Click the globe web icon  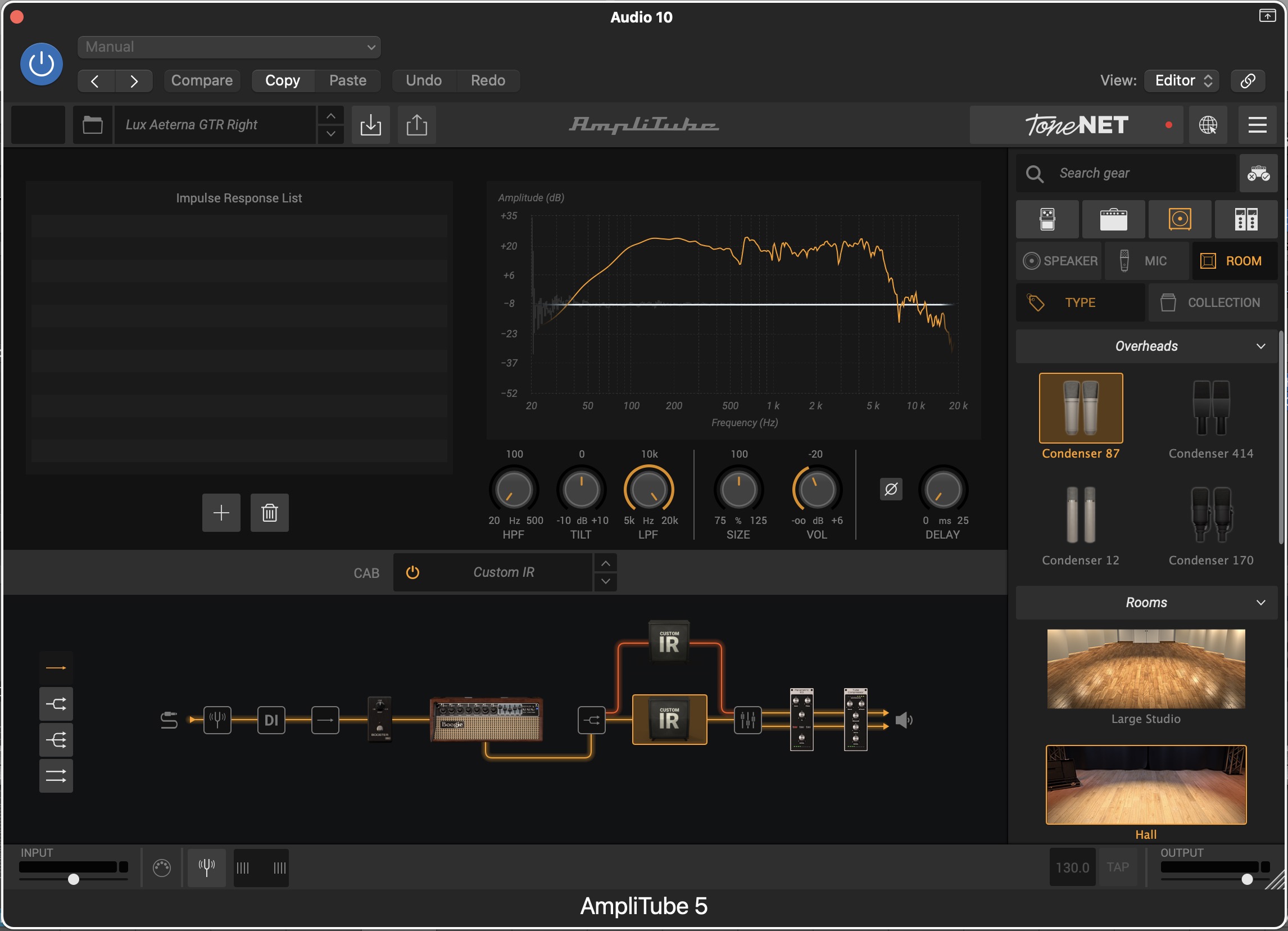[x=1208, y=125]
